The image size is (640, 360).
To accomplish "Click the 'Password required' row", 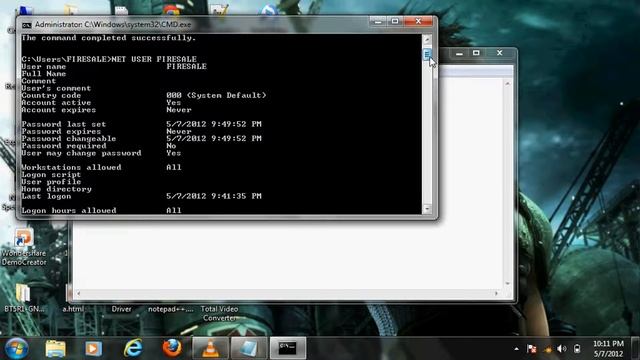I will click(99, 146).
